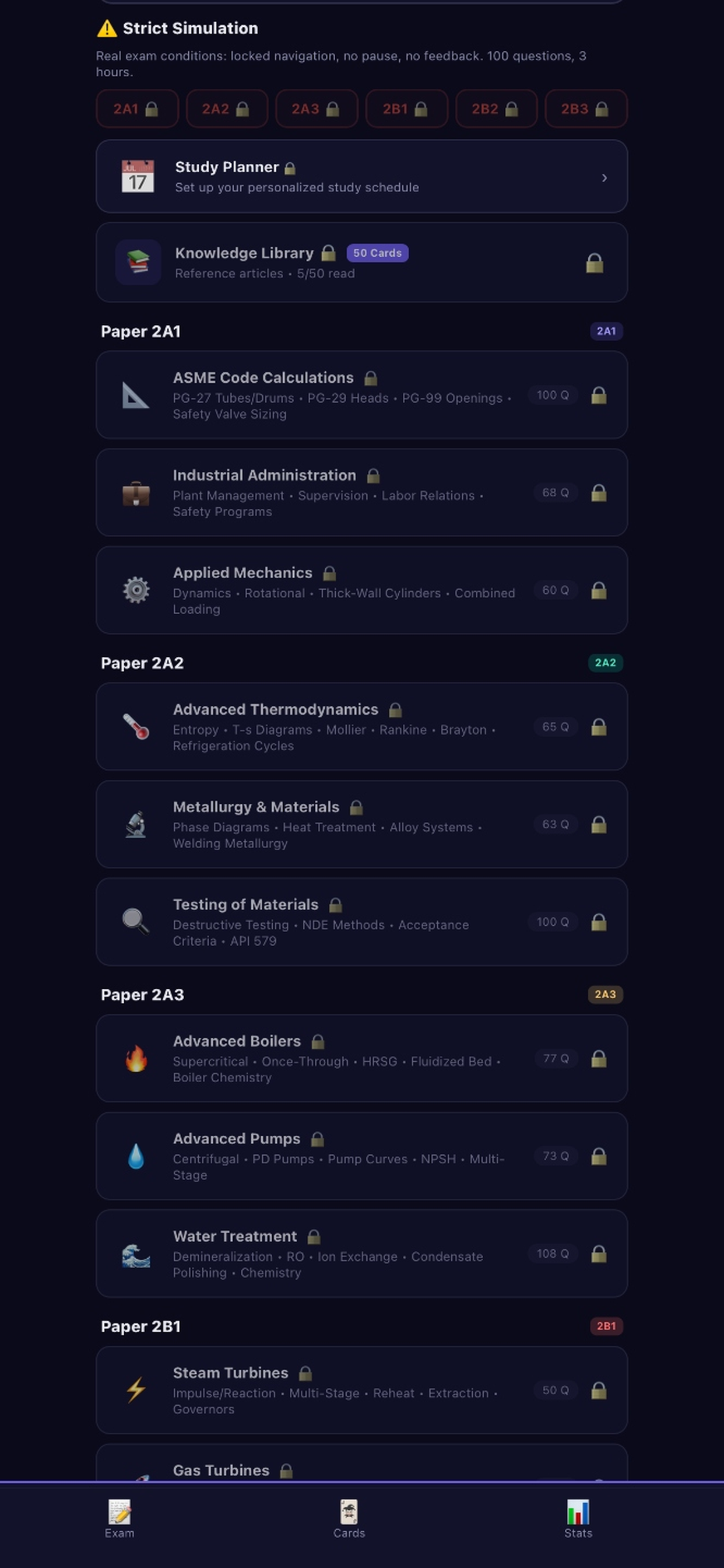Open the Stats tab
This screenshot has width=724, height=1568.
tap(578, 1518)
